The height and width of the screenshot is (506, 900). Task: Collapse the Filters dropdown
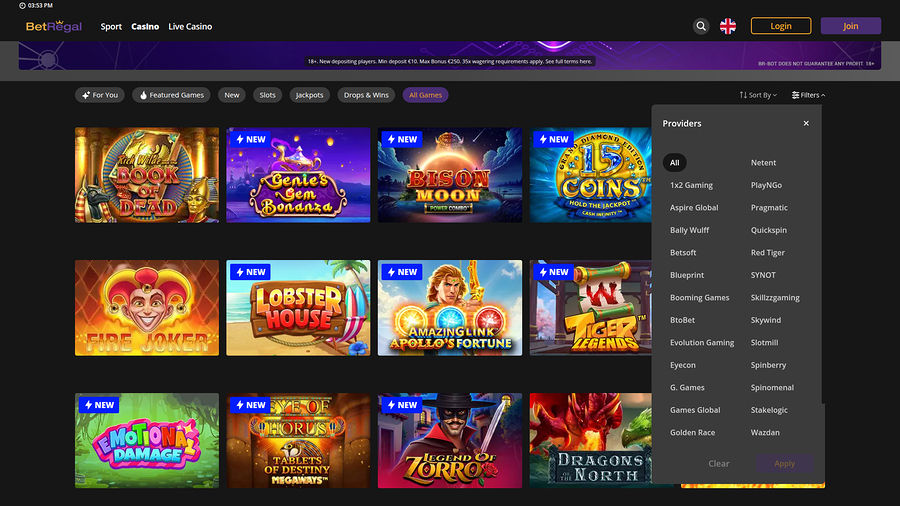coord(808,95)
